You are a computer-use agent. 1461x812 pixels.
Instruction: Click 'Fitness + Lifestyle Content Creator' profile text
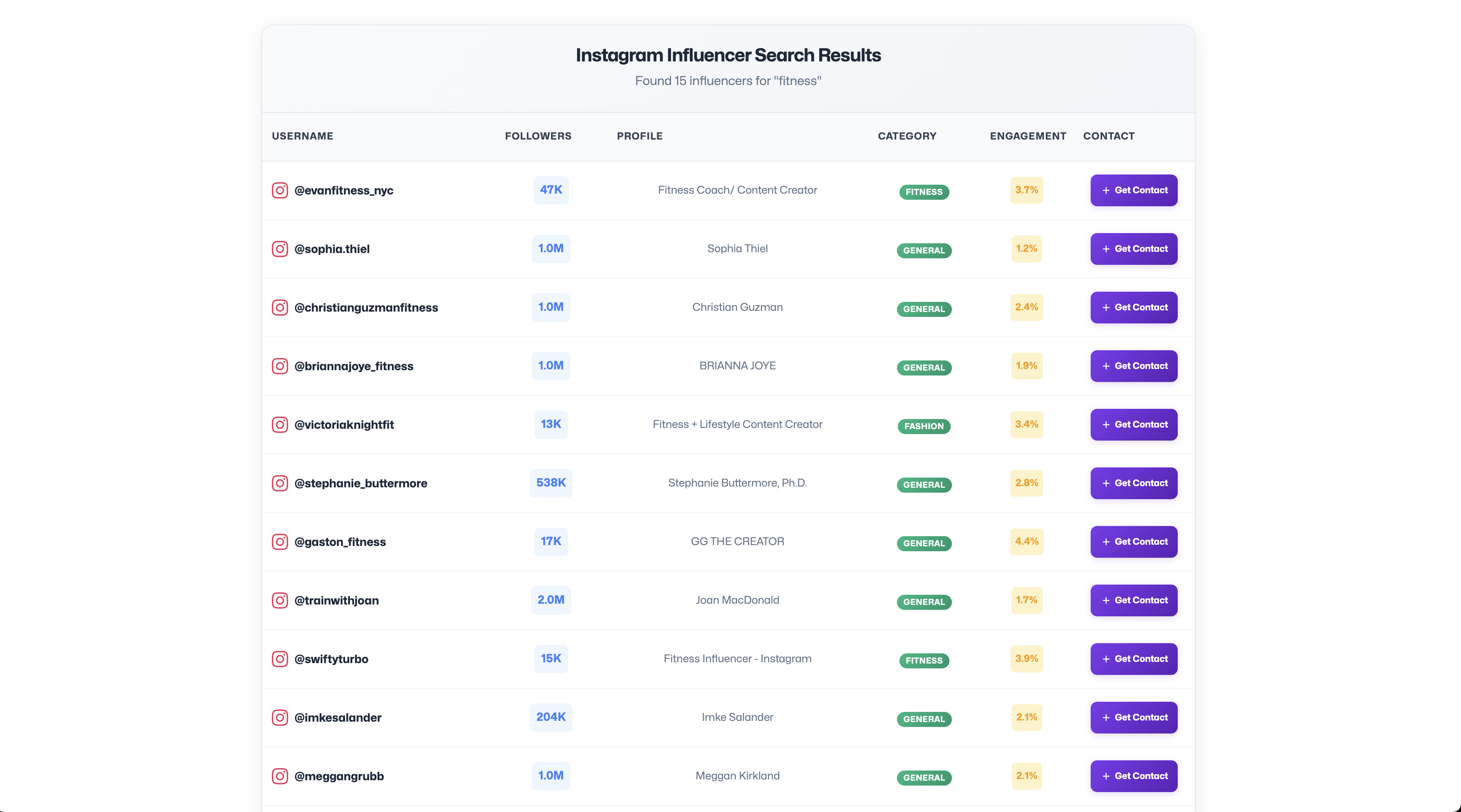tap(737, 424)
